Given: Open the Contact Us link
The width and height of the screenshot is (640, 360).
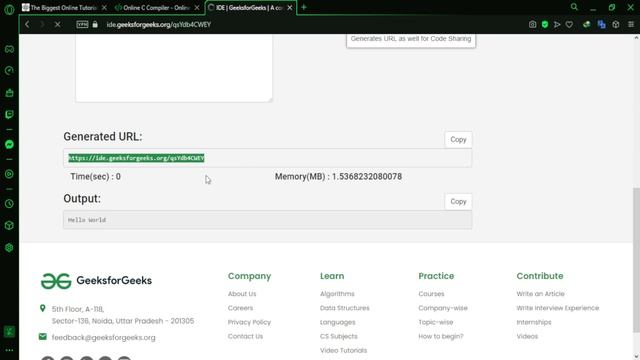Looking at the screenshot, I should tap(245, 336).
